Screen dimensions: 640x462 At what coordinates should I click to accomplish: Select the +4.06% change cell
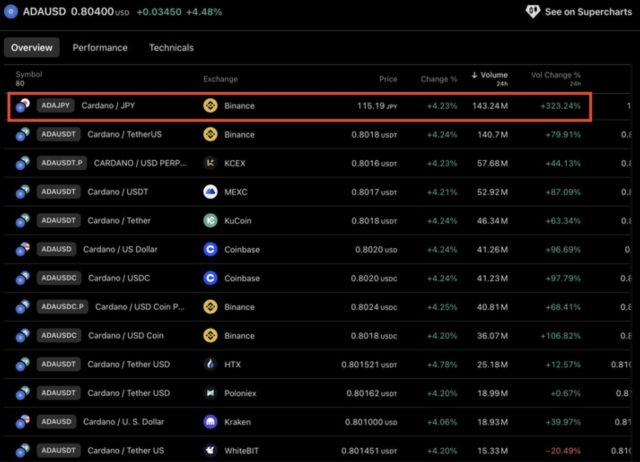(442, 422)
